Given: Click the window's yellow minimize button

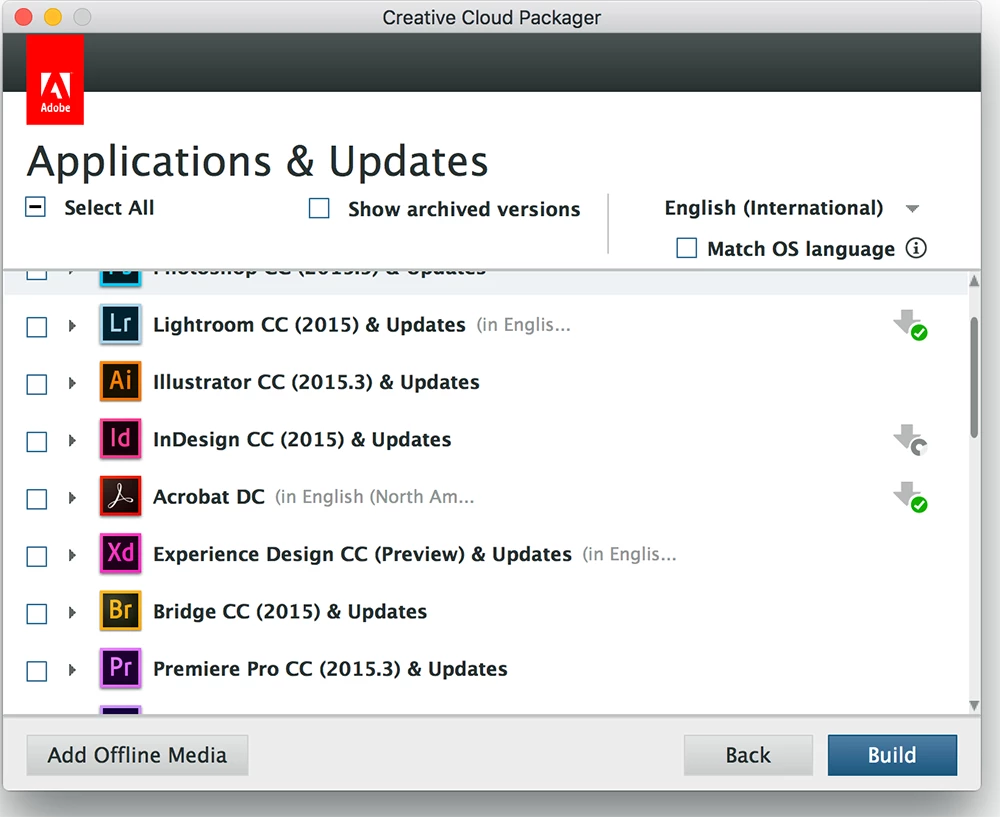Looking at the screenshot, I should [53, 17].
